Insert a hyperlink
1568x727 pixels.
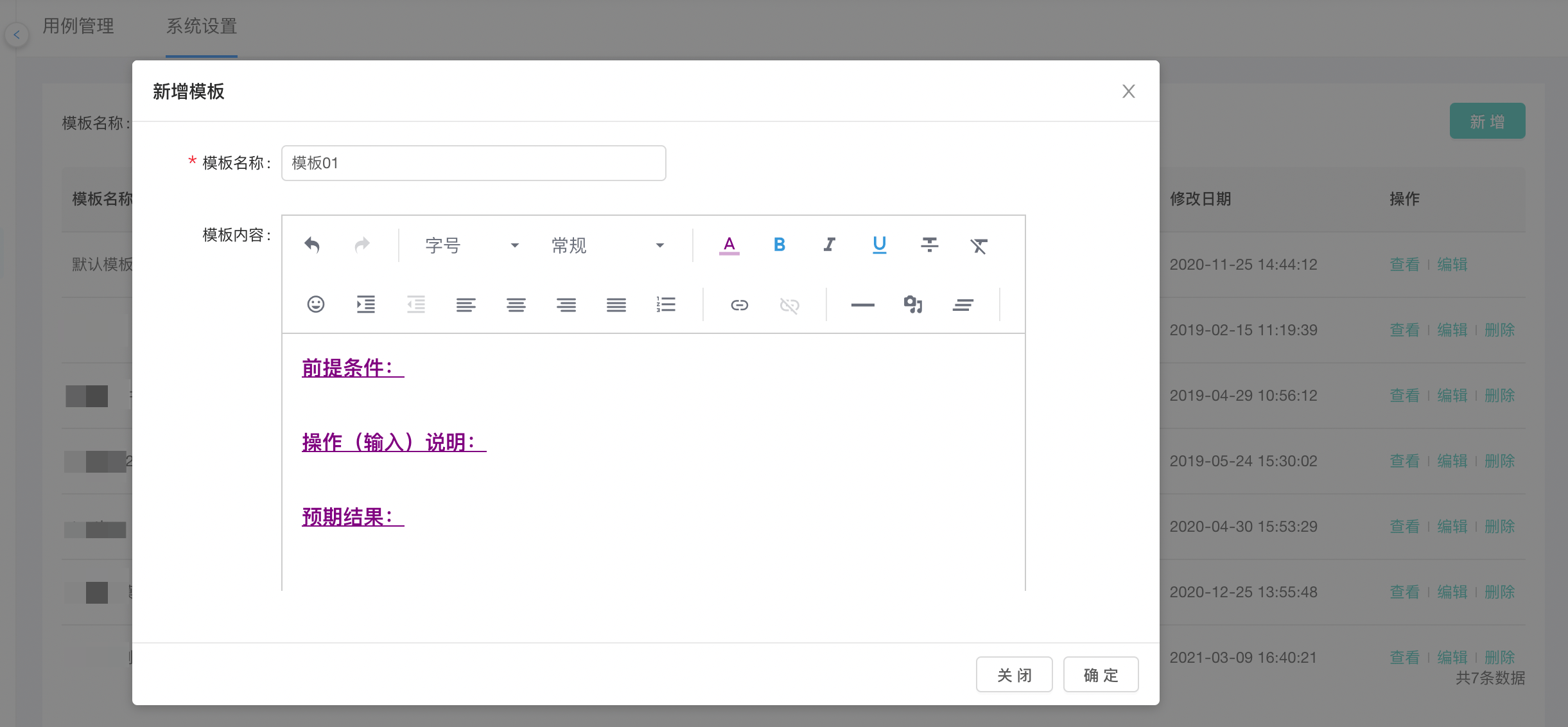click(739, 304)
